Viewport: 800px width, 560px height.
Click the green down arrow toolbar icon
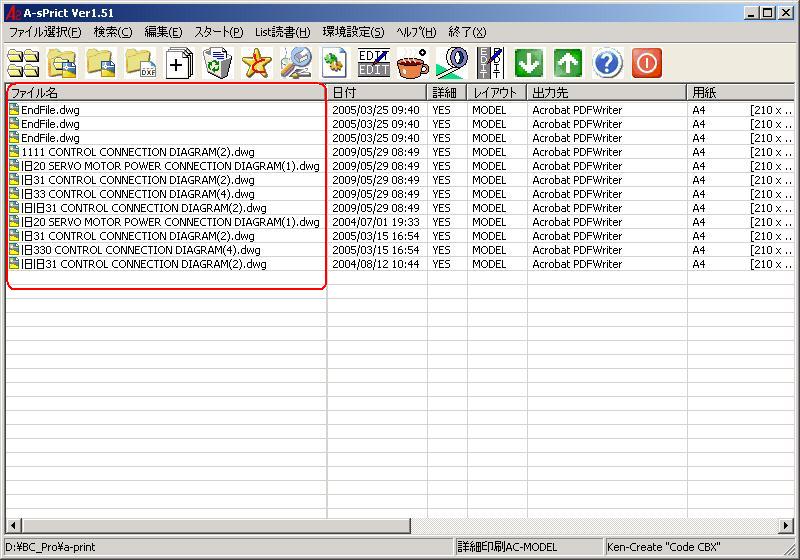pyautogui.click(x=529, y=63)
